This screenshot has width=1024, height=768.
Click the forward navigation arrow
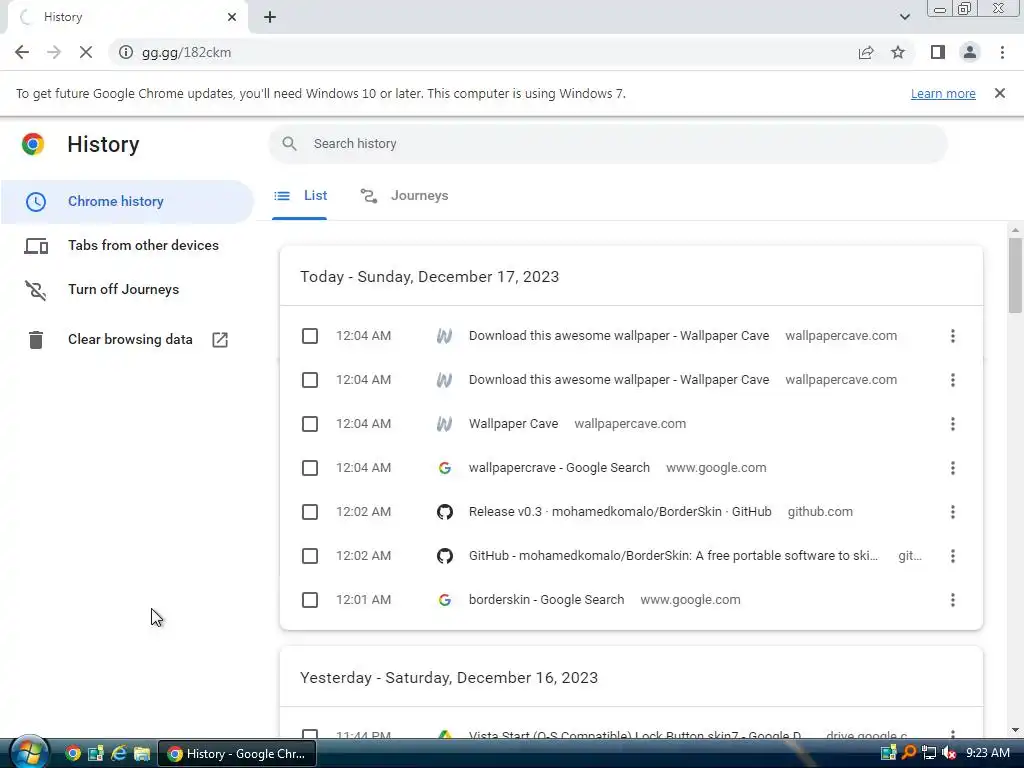pyautogui.click(x=54, y=52)
